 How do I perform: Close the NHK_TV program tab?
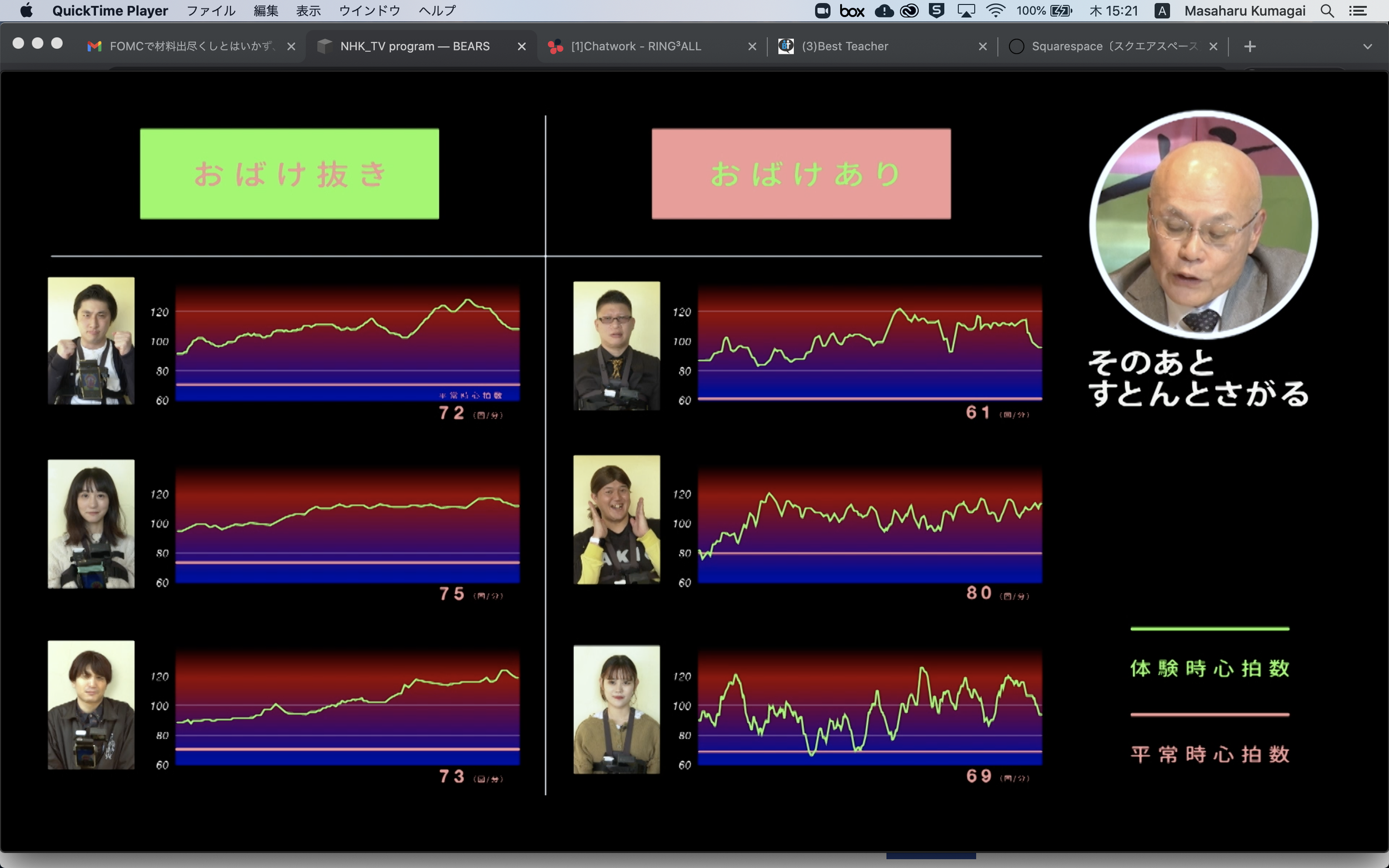pyautogui.click(x=521, y=47)
